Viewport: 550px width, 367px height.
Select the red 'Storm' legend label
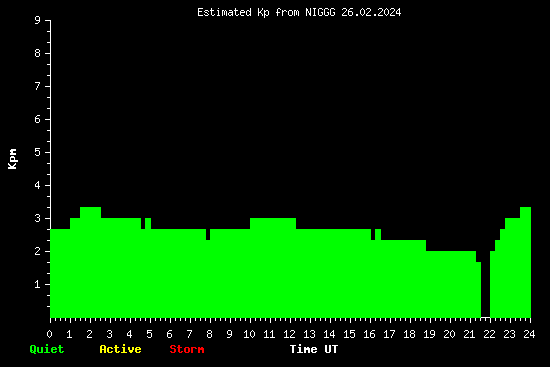pos(187,349)
